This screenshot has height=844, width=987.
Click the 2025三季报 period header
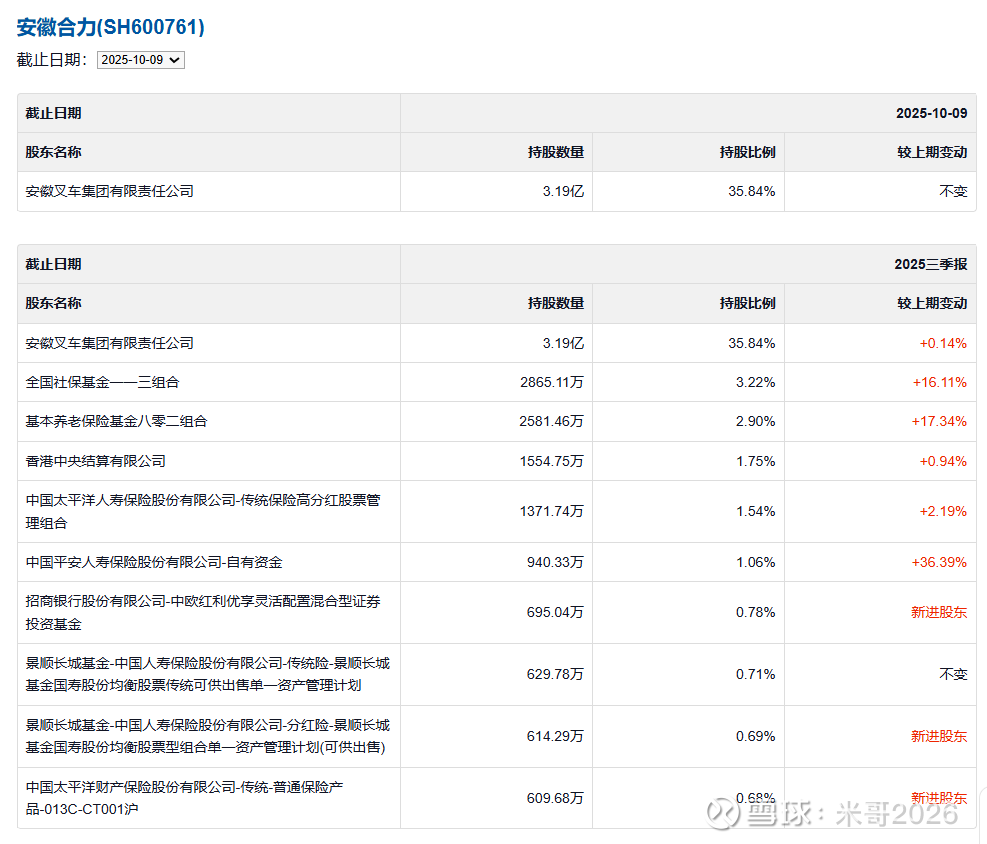pyautogui.click(x=930, y=264)
